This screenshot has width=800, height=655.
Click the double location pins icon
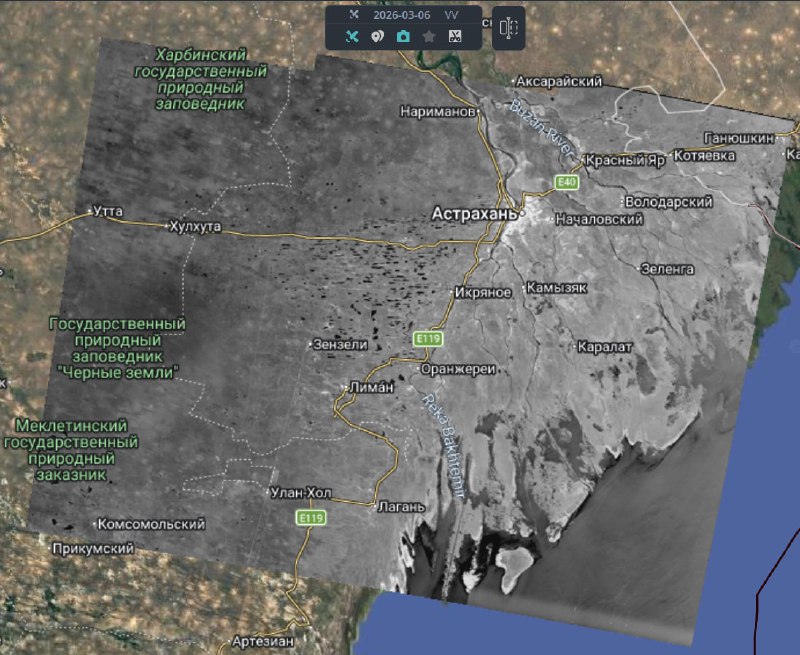[377, 37]
